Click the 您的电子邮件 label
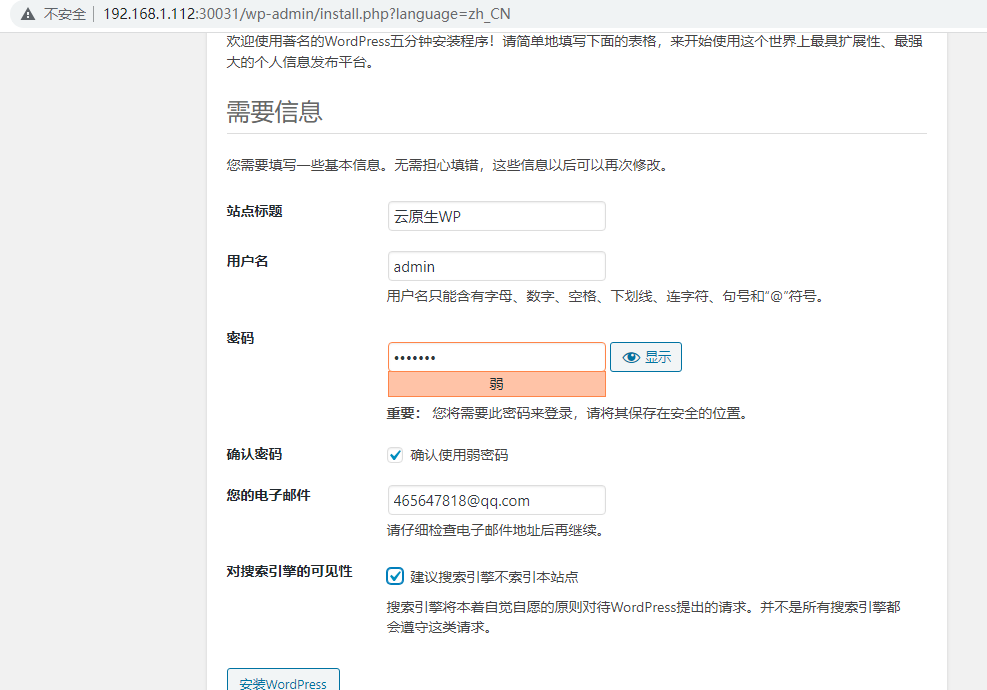 268,495
